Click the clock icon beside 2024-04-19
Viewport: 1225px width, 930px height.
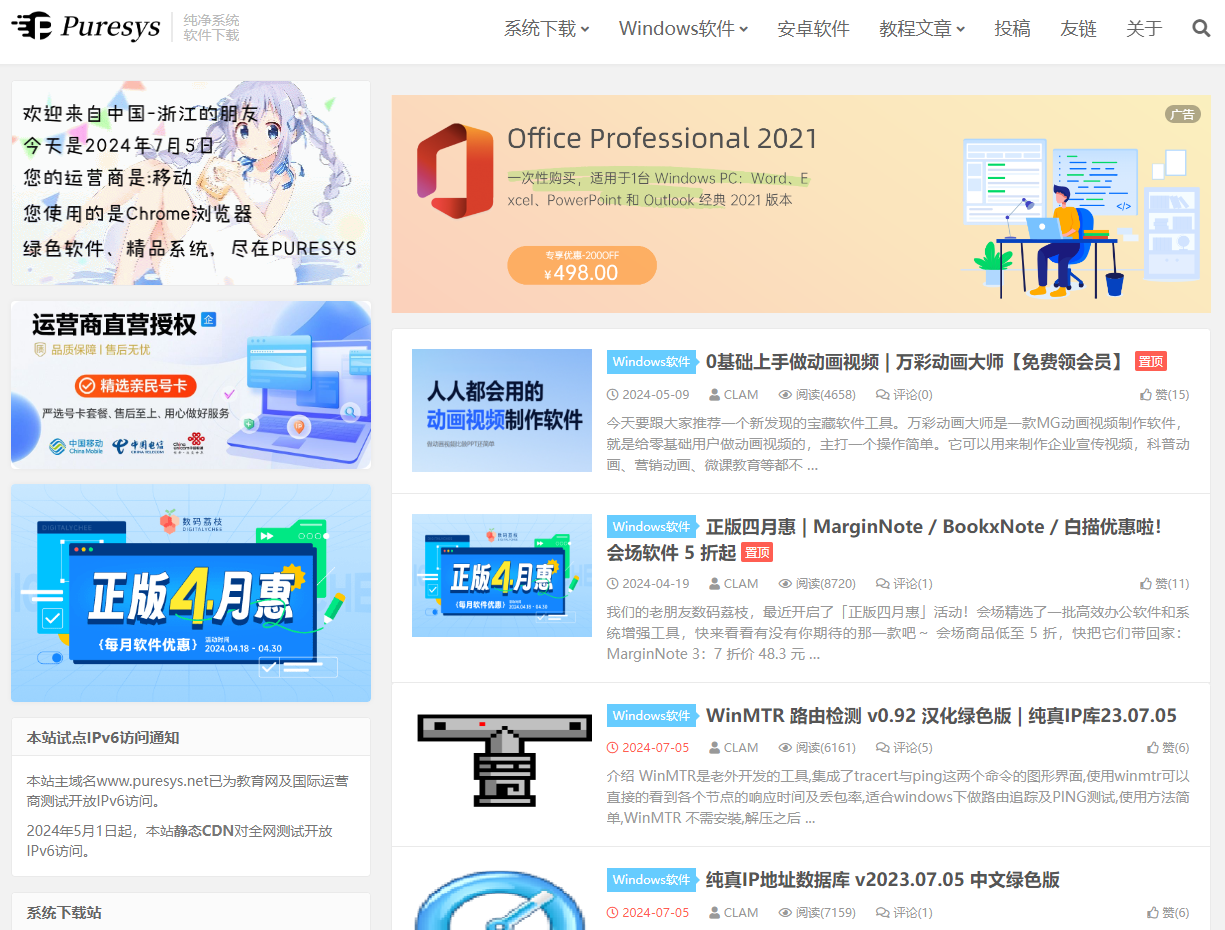(613, 584)
